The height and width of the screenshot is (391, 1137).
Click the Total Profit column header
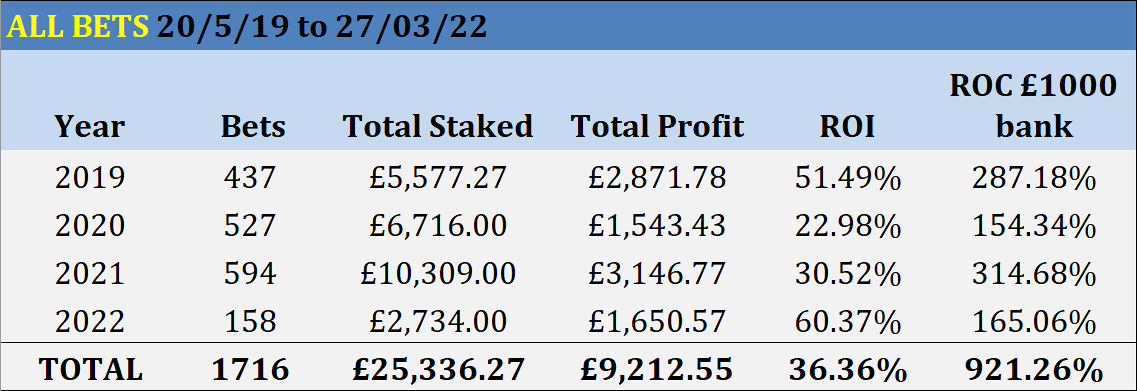[x=658, y=127]
